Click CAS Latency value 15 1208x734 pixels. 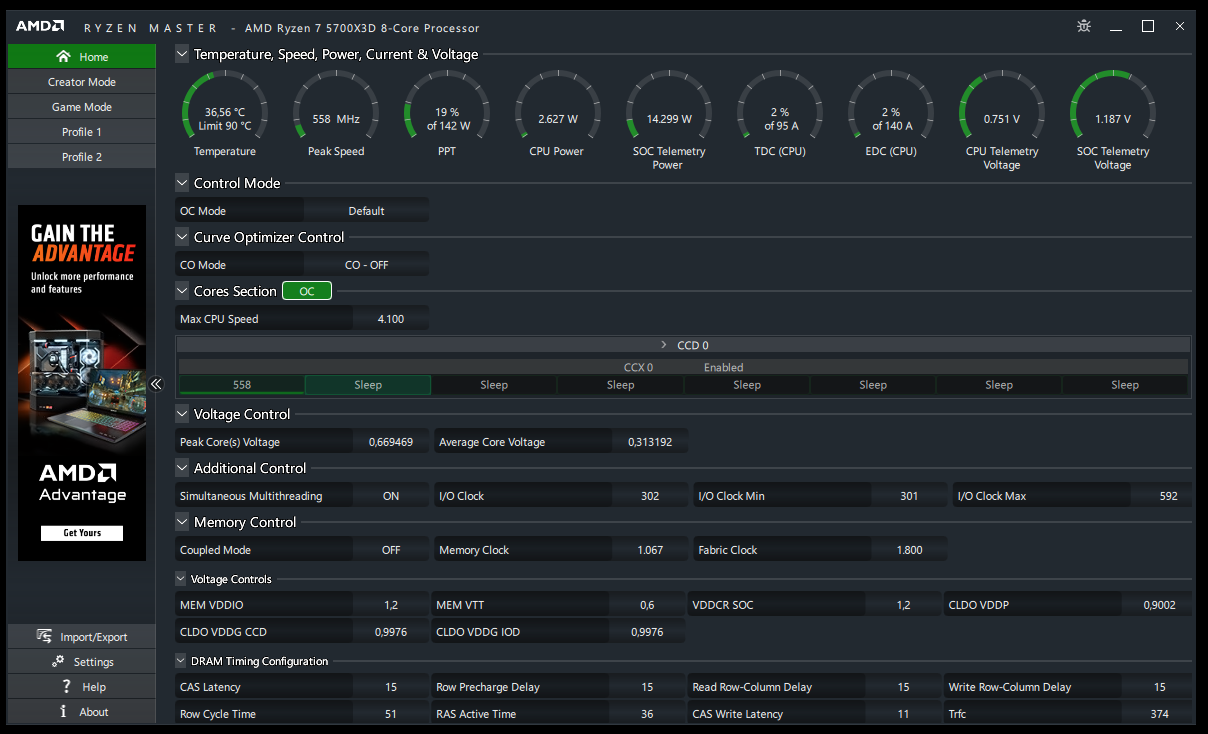click(x=391, y=687)
